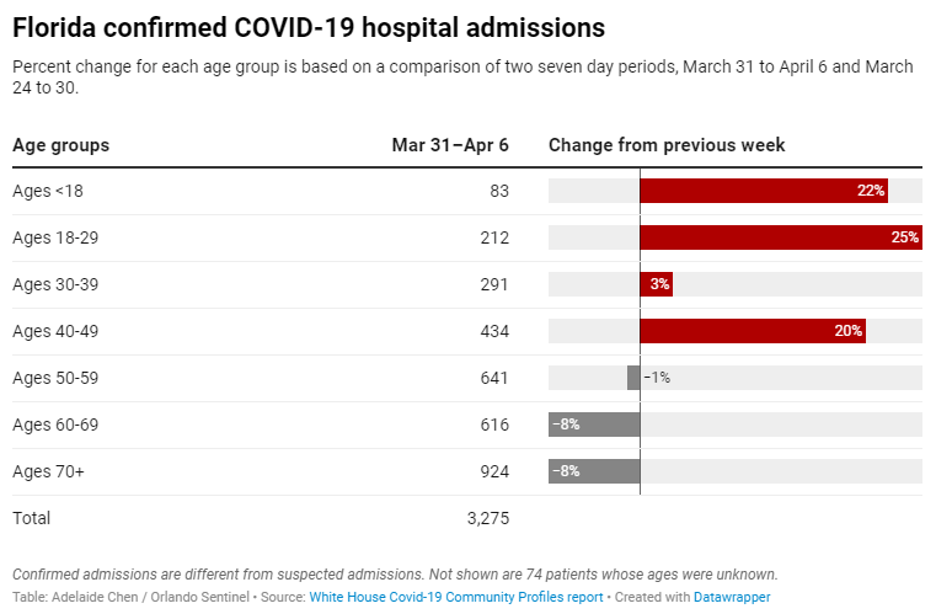This screenshot has height=614, width=936.
Task: Click the Age groups column header
Action: 61,145
